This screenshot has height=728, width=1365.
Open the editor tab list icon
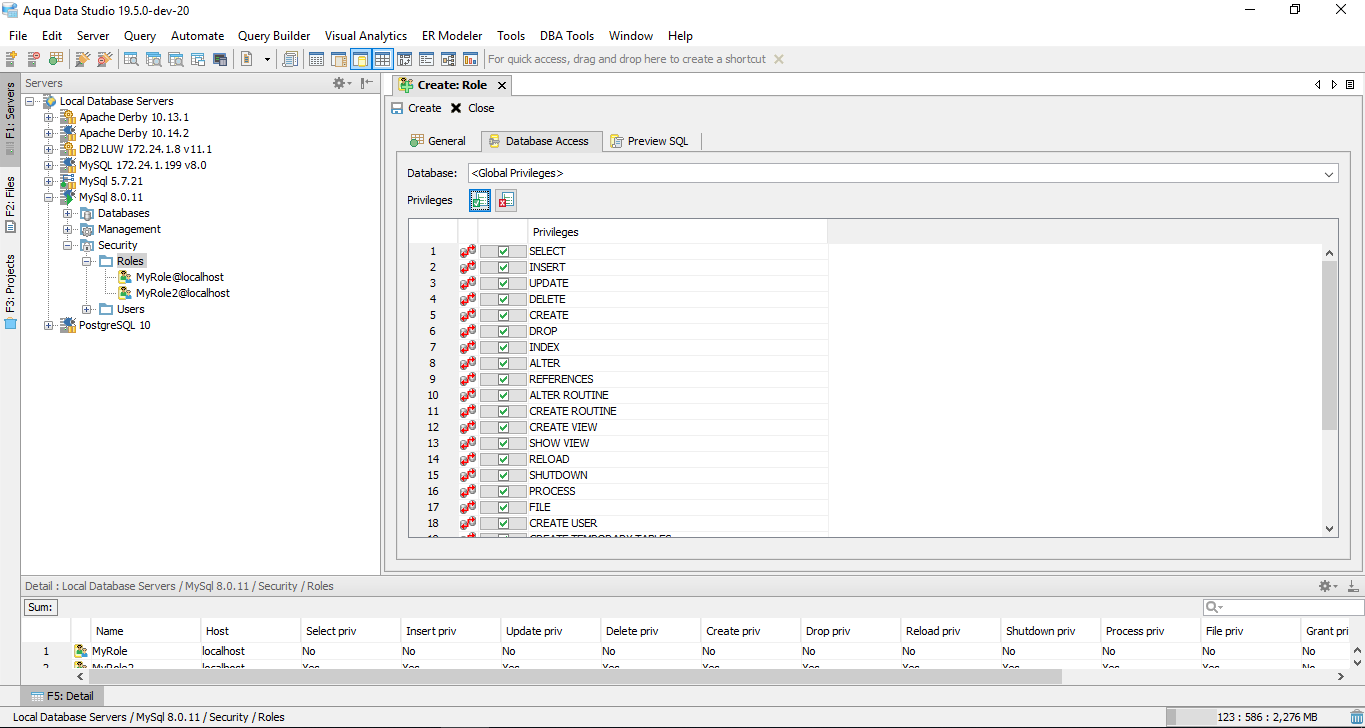(1350, 85)
